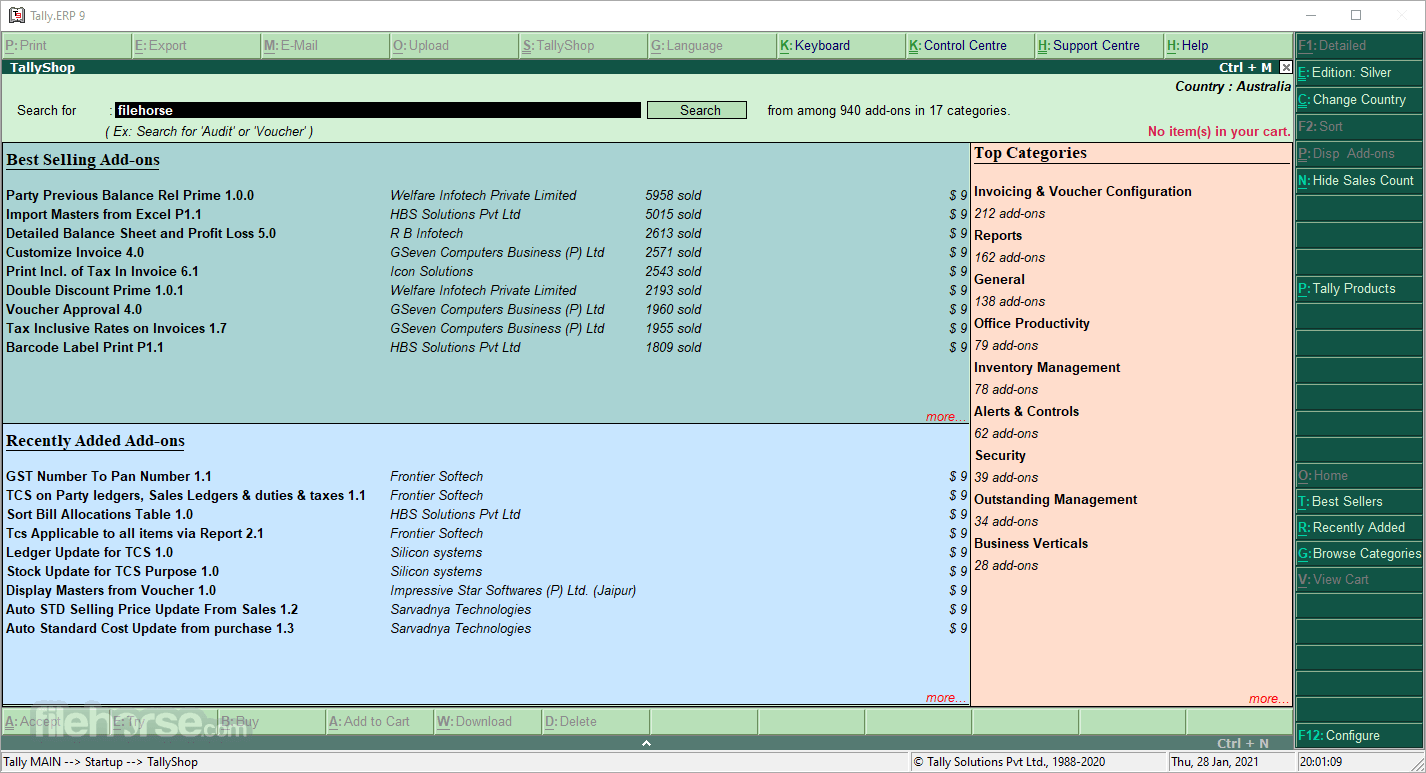Screen dimensions: 1426x773
Task: Open F12 Configure
Action: [x=1359, y=735]
